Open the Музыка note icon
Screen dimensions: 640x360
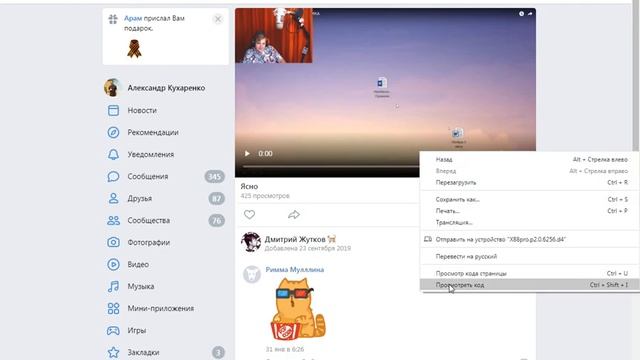pos(113,287)
